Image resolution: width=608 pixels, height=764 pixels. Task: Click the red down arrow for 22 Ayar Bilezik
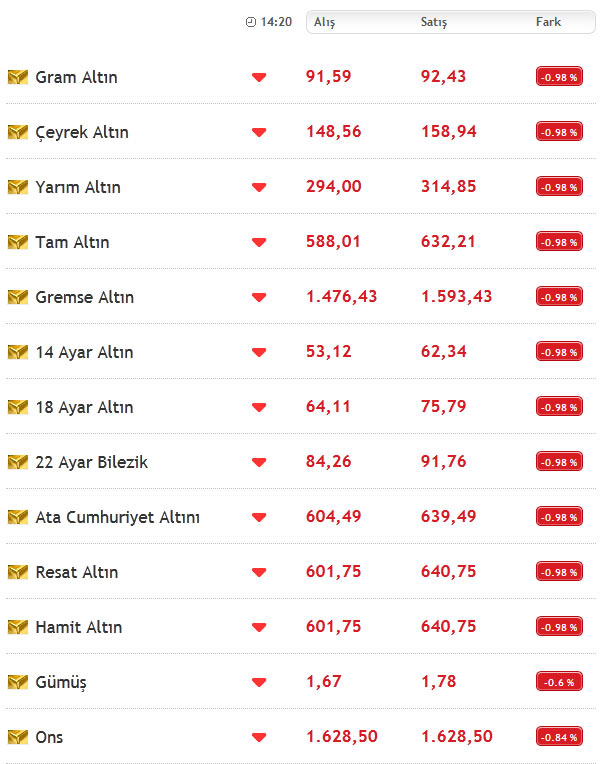pos(259,462)
